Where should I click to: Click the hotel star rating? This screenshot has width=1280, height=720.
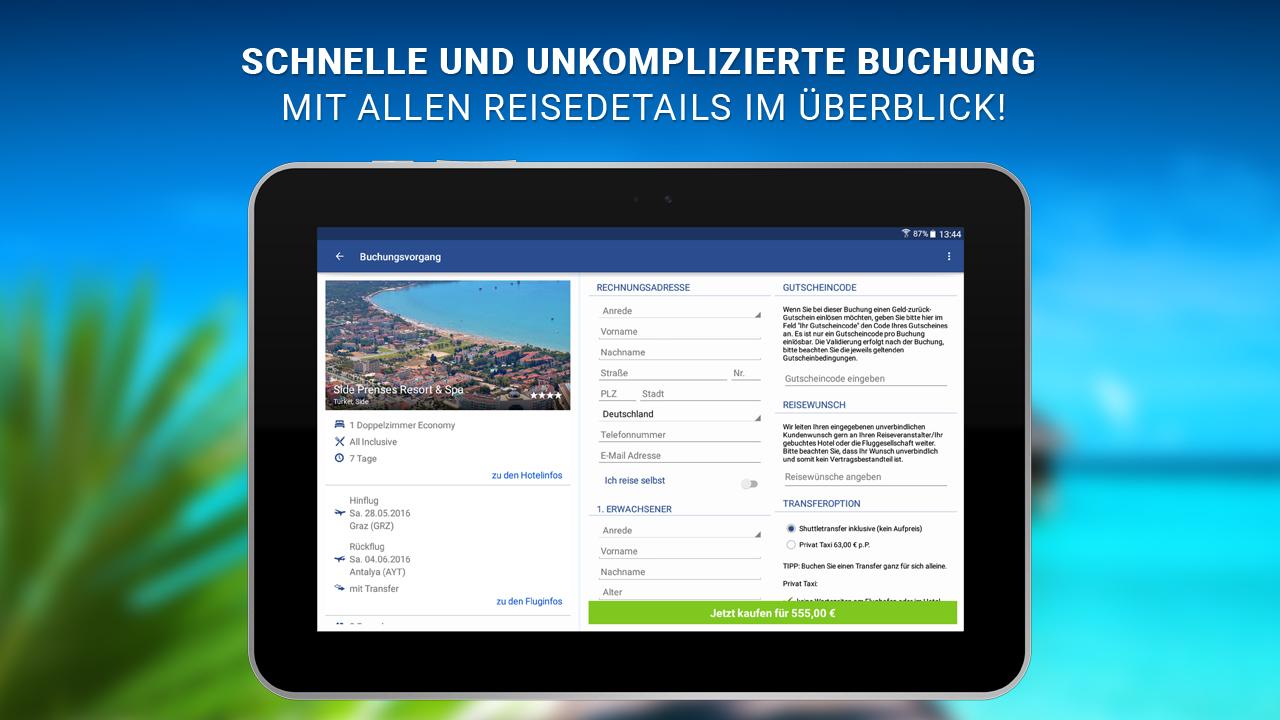click(545, 396)
